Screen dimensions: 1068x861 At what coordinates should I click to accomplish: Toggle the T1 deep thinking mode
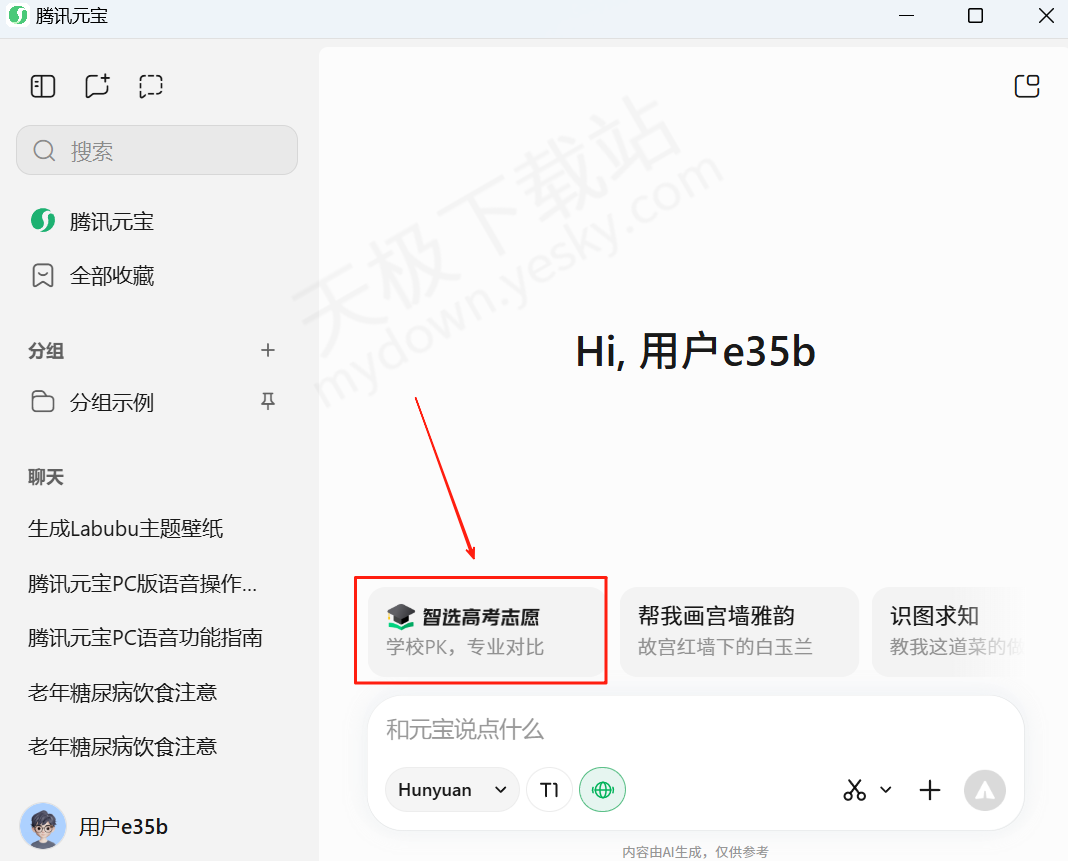coord(549,790)
